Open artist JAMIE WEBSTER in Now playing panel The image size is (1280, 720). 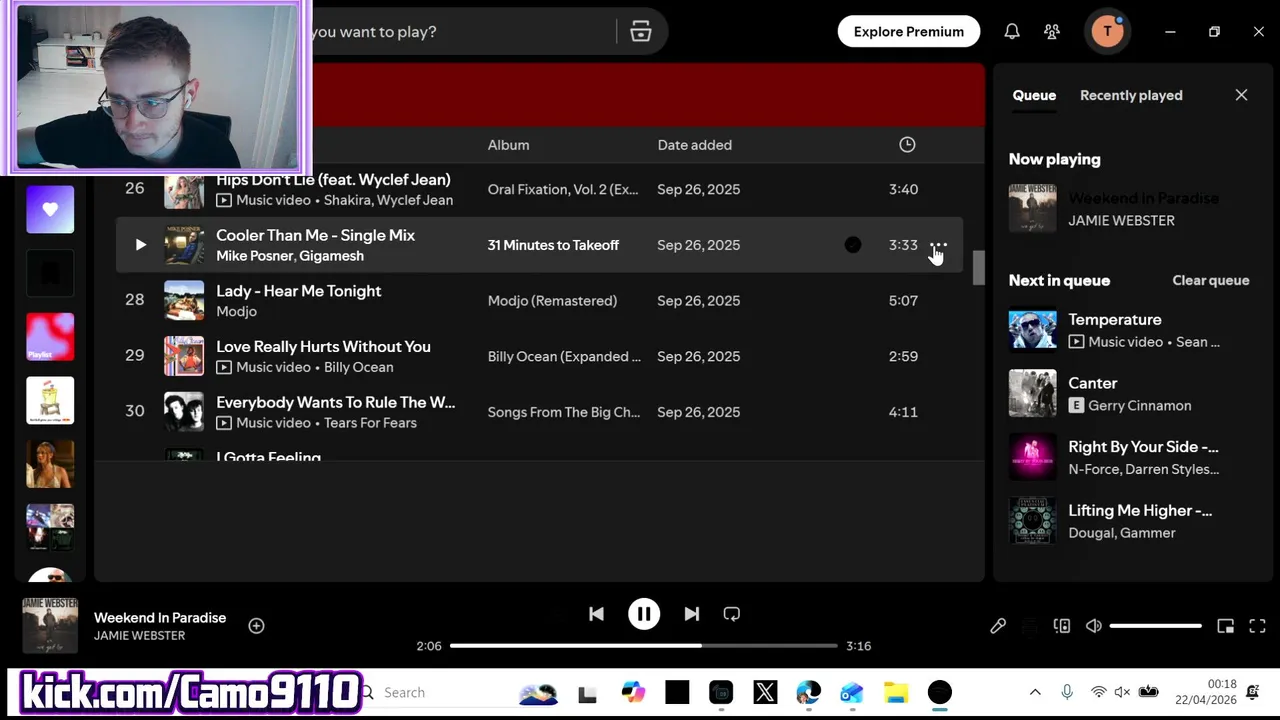(x=1121, y=221)
